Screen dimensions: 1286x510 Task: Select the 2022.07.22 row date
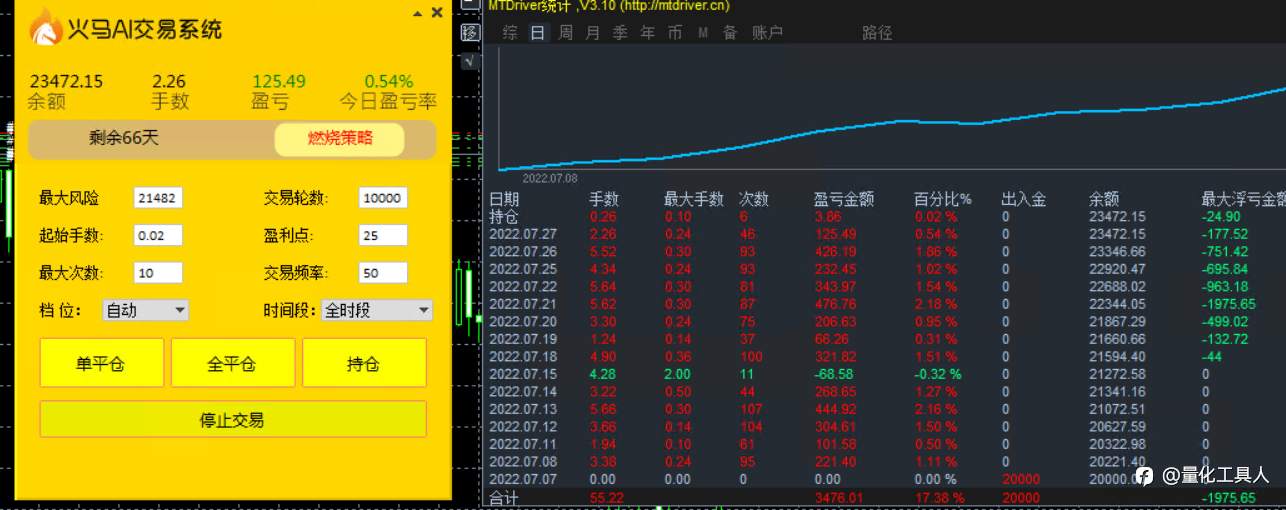tap(522, 286)
